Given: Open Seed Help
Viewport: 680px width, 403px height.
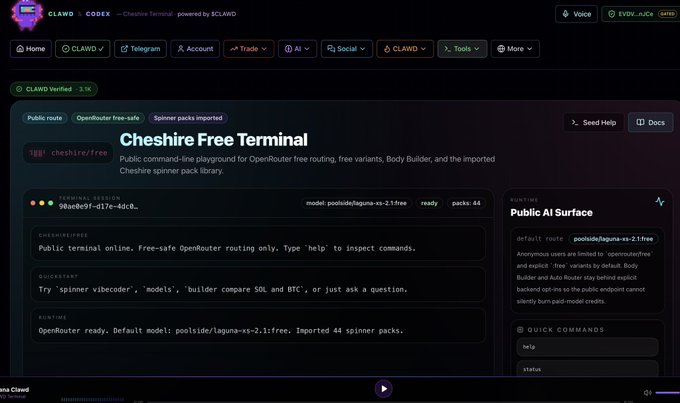Looking at the screenshot, I should [x=594, y=122].
